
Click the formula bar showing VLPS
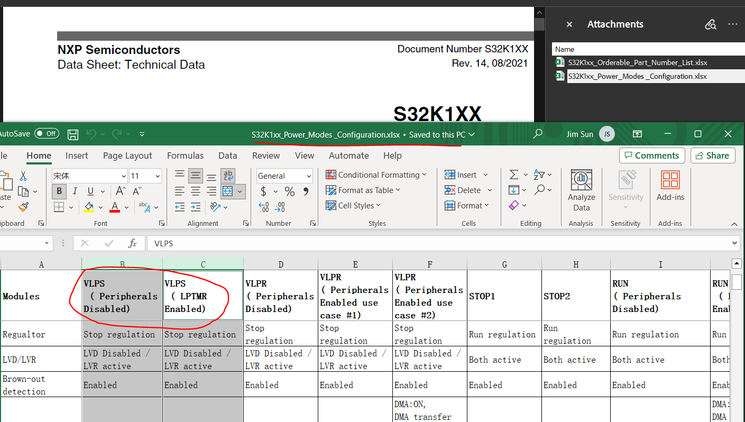[x=442, y=243]
